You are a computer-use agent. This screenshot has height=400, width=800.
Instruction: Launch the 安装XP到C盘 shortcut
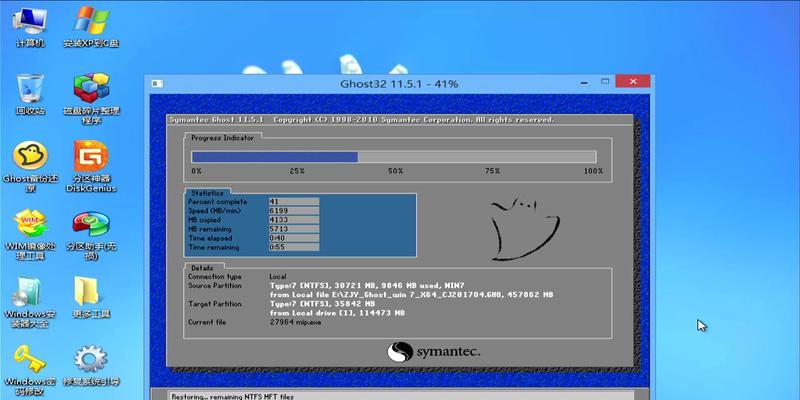pos(91,27)
